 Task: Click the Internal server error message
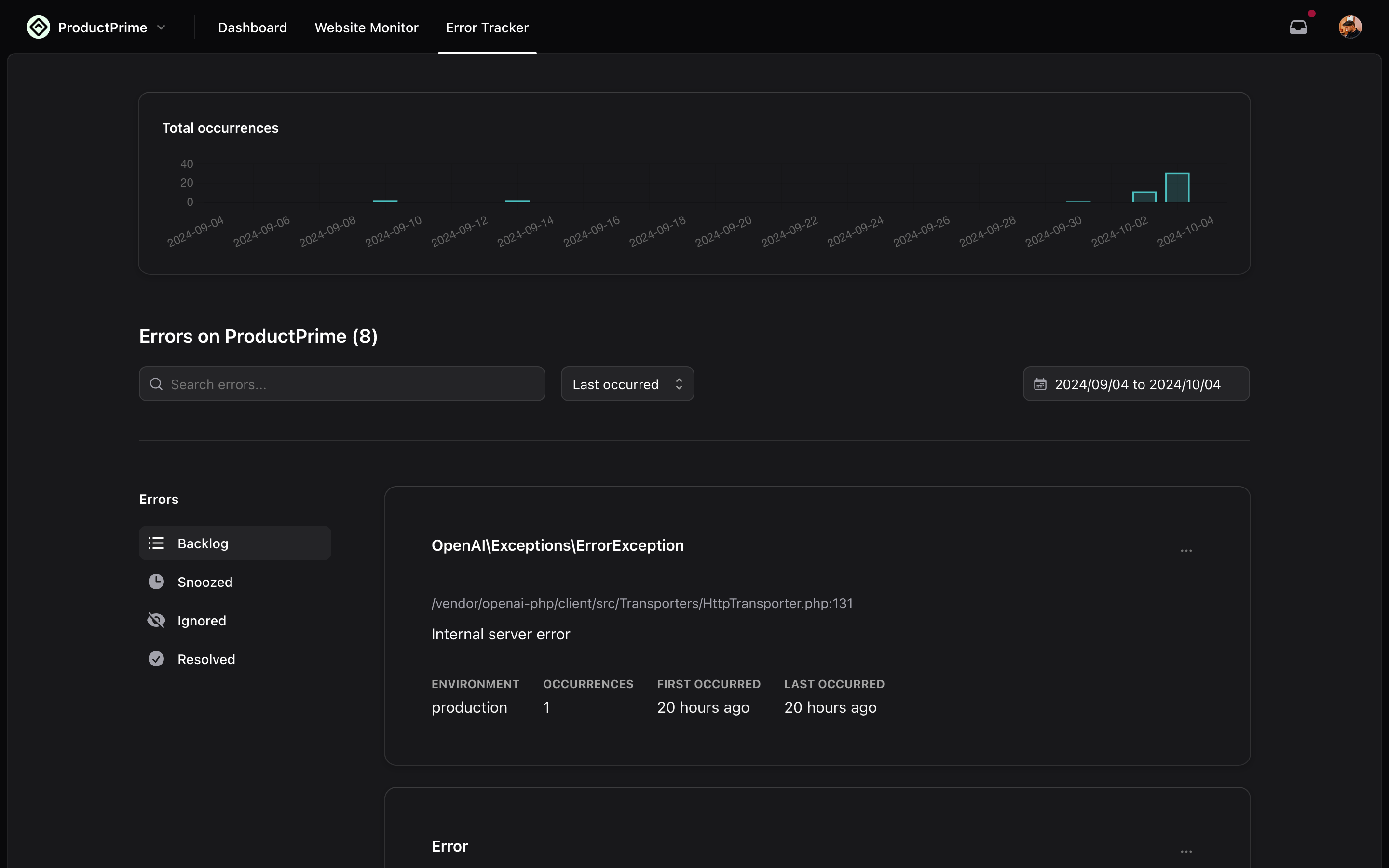click(x=501, y=634)
